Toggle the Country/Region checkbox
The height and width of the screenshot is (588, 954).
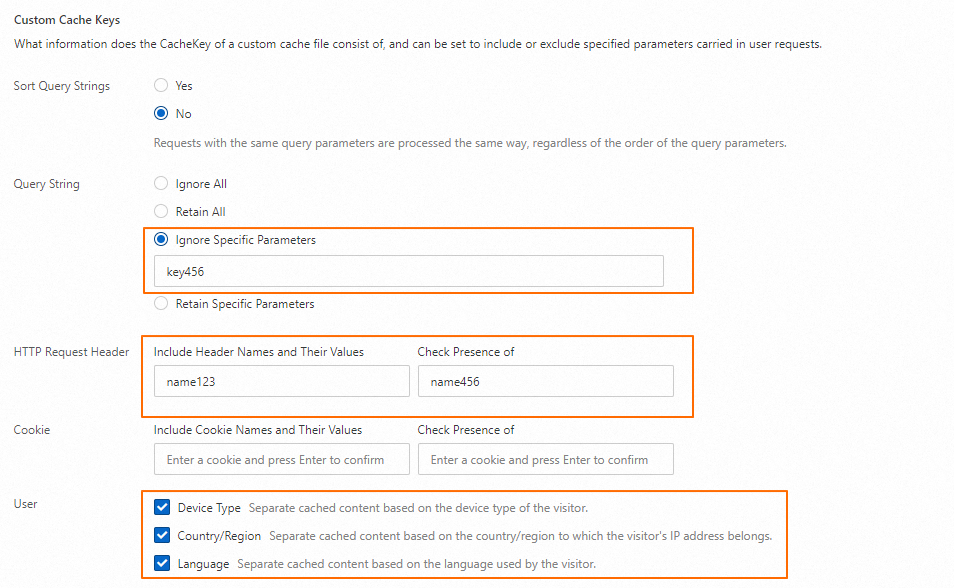point(162,536)
